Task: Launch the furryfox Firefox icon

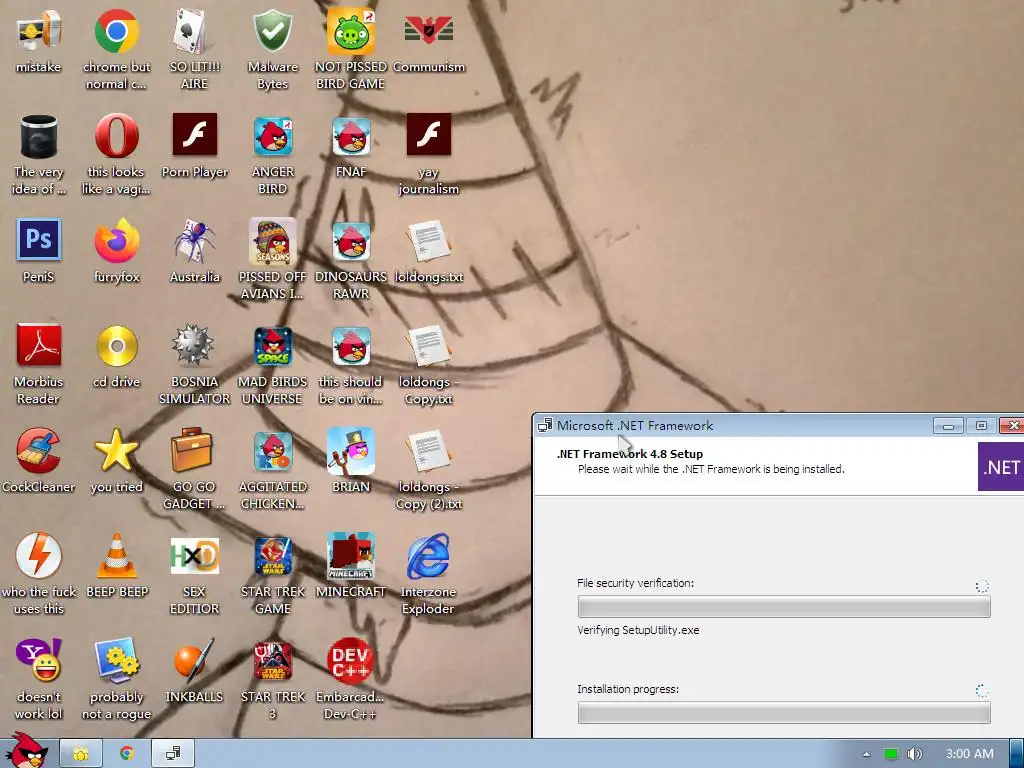Action: (116, 242)
